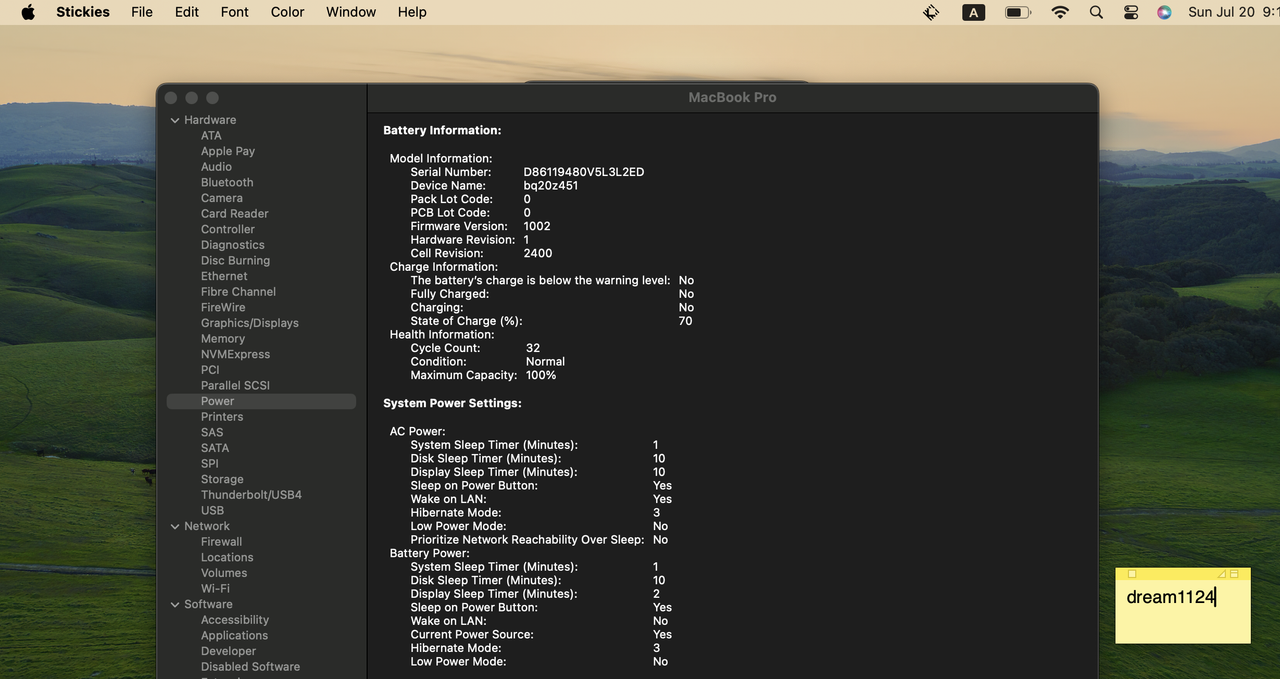Select SAS in the sidebar
Viewport: 1280px width, 679px height.
[212, 432]
